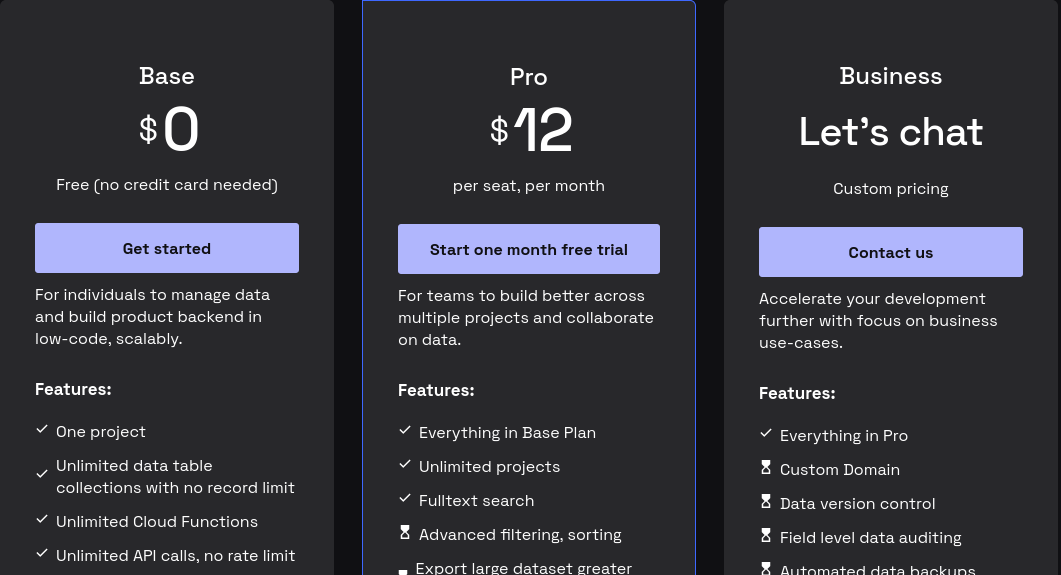Click checkmark icon next to Fulltext search
The height and width of the screenshot is (575, 1061).
(405, 499)
